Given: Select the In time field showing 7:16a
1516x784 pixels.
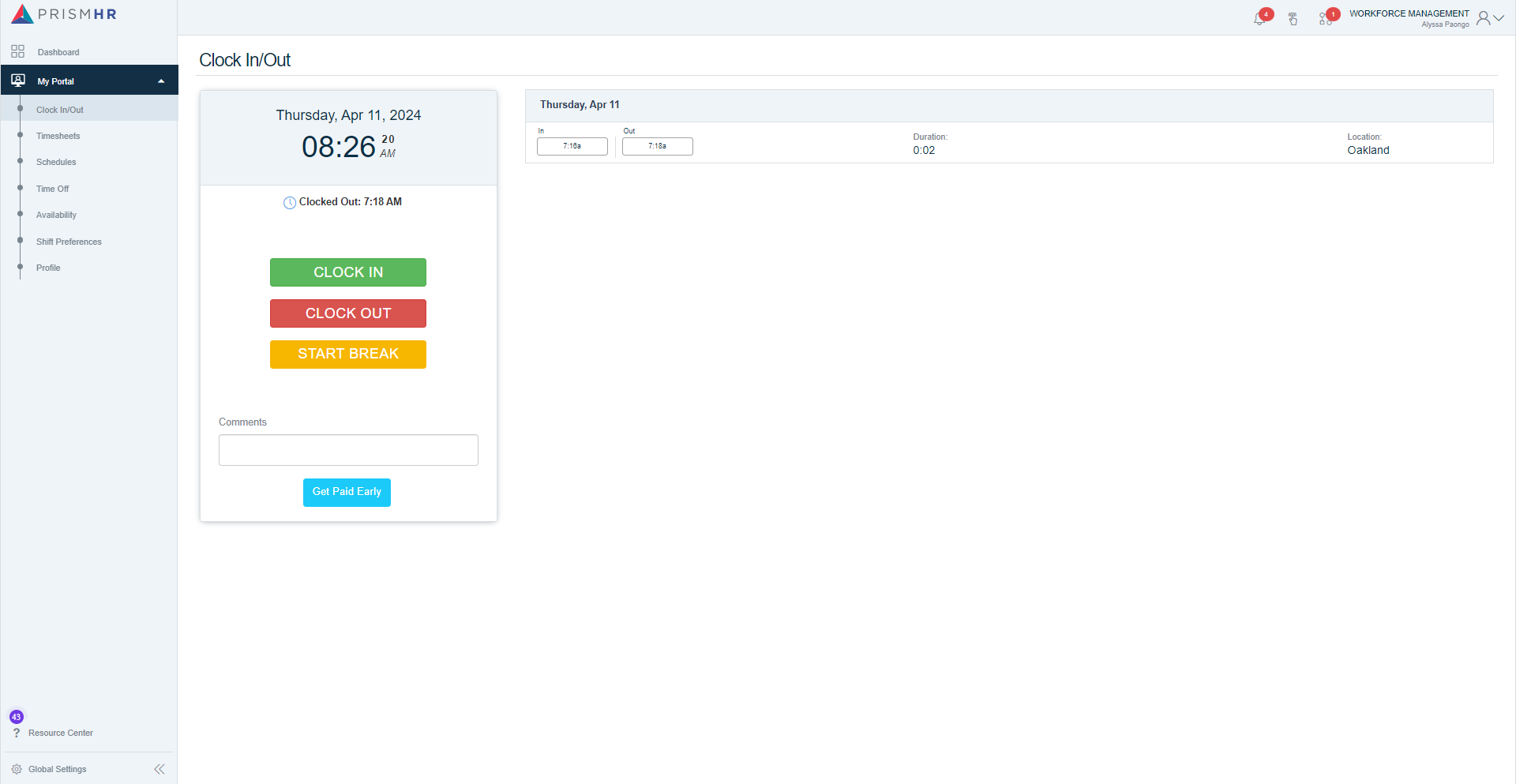Looking at the screenshot, I should (x=572, y=146).
